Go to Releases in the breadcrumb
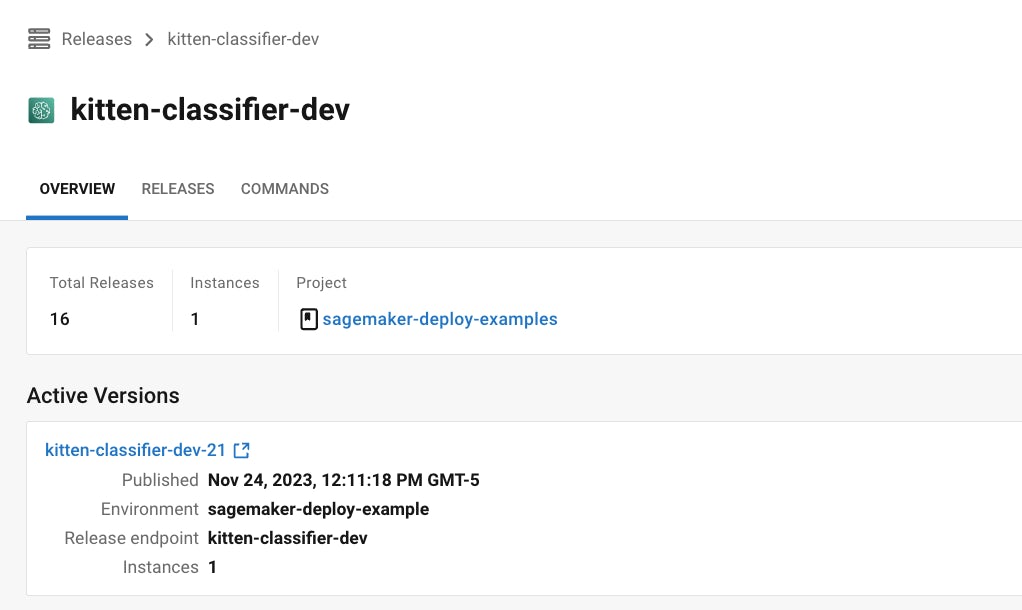 (96, 39)
